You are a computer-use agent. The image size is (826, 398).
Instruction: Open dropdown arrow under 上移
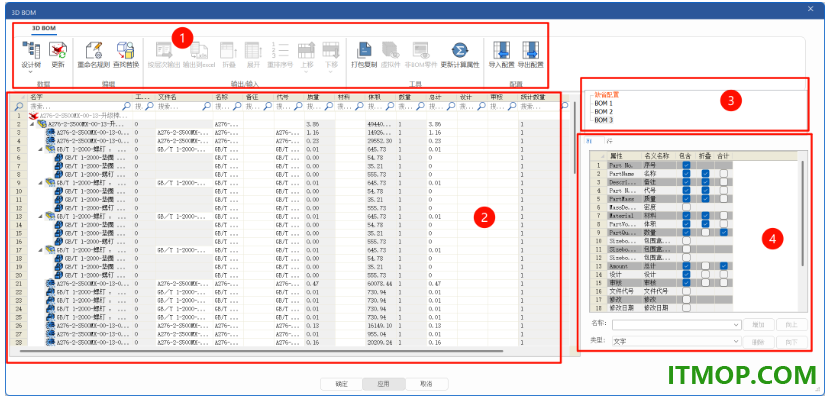307,72
